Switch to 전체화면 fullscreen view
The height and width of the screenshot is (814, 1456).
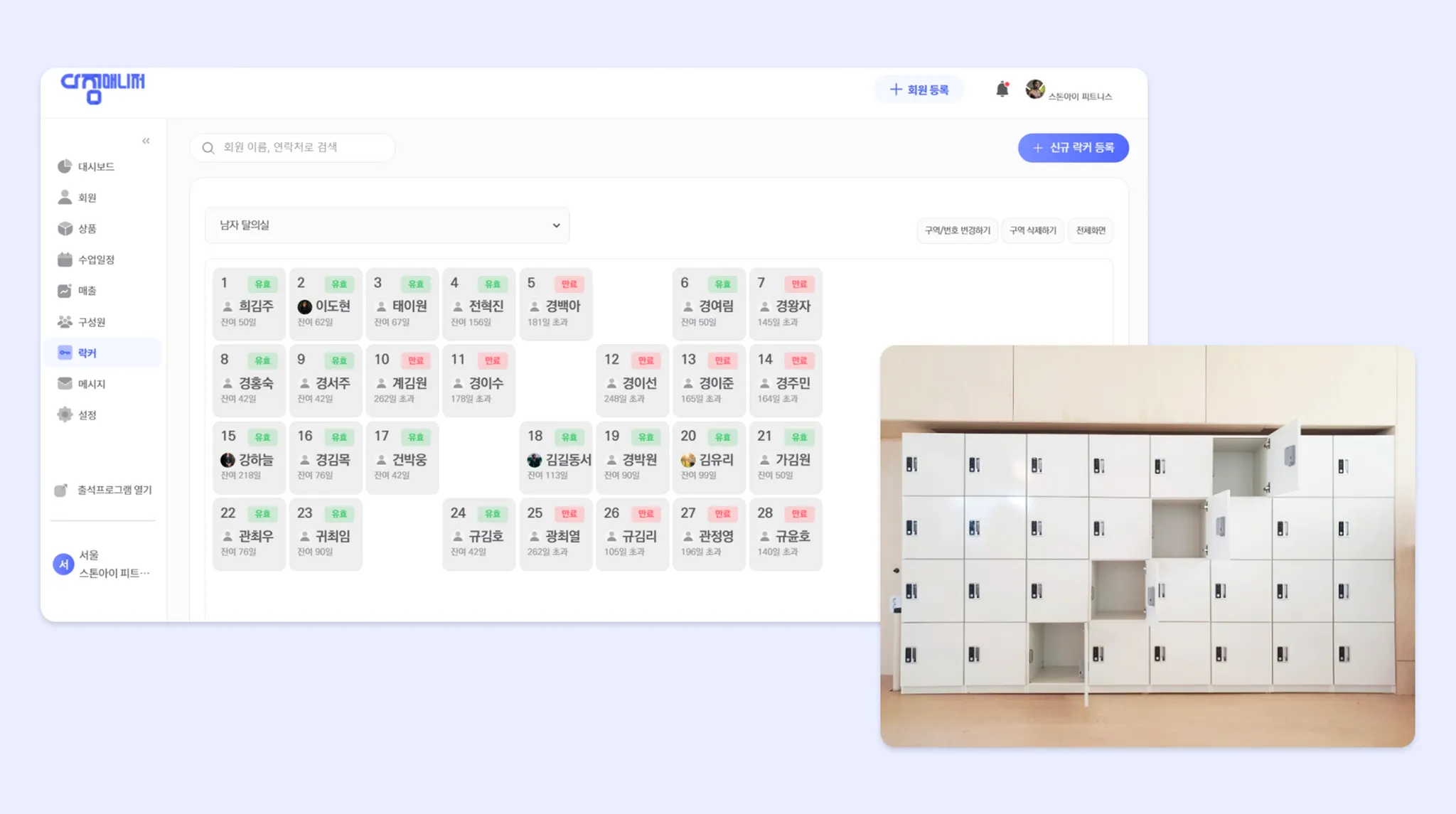pos(1090,230)
